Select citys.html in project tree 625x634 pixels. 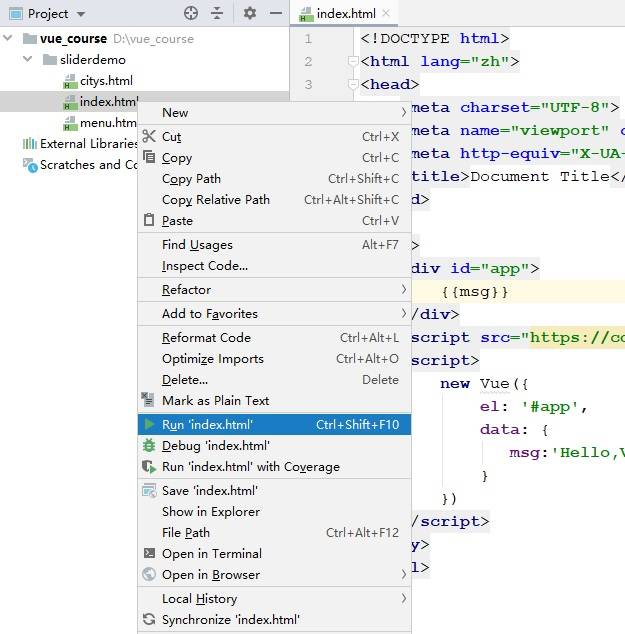click(x=105, y=81)
